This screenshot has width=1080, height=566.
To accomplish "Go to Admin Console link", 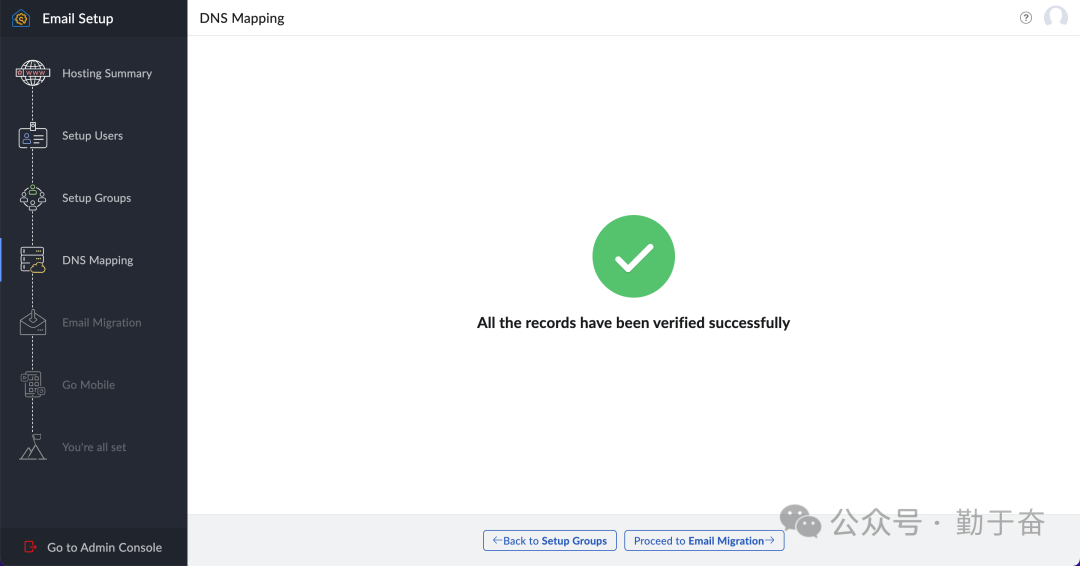I will [x=104, y=547].
